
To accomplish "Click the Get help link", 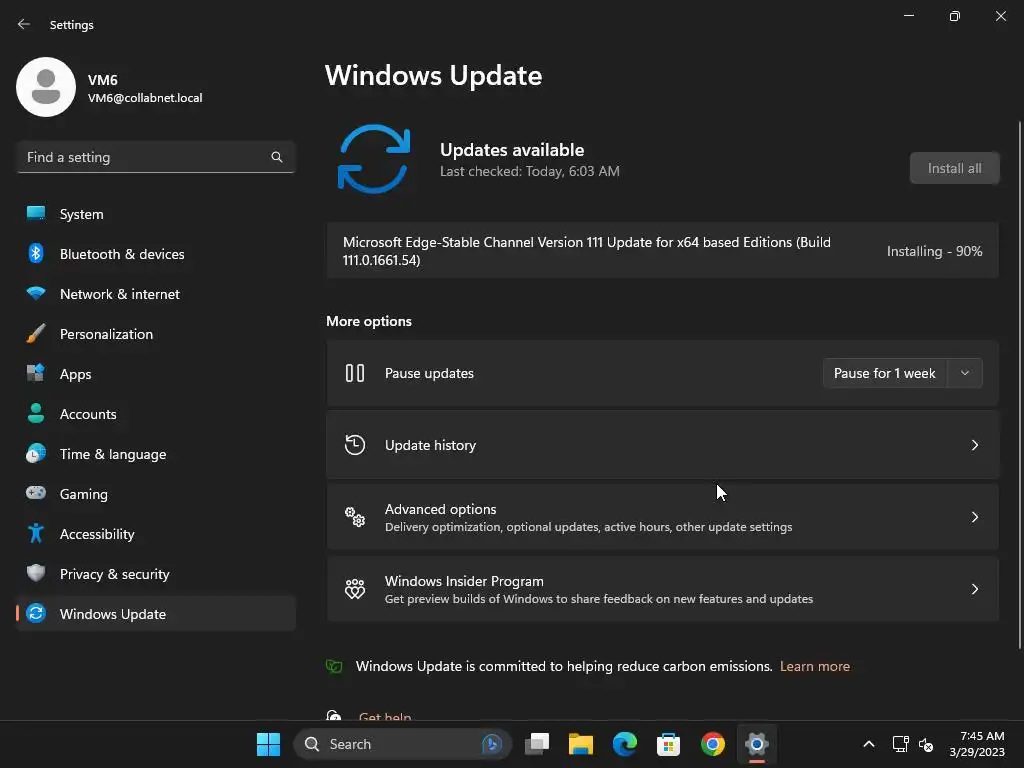I will [x=385, y=716].
